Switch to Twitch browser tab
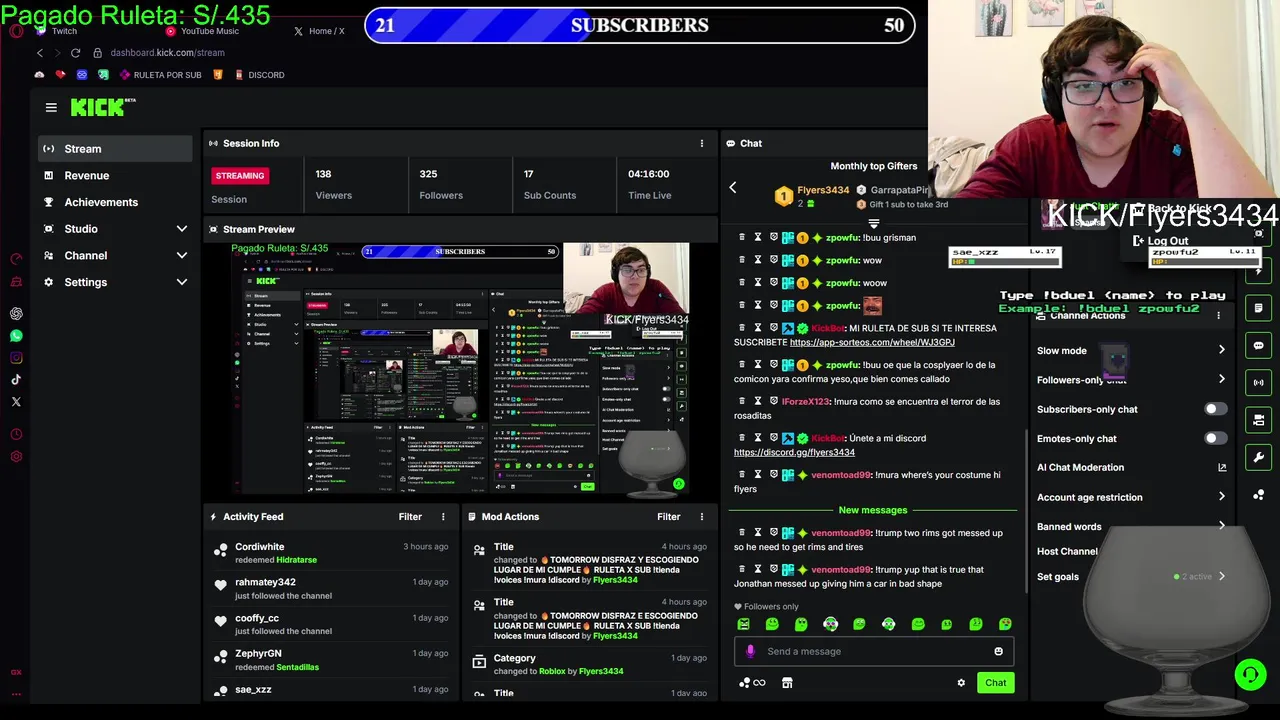Screen dimensions: 1280x720 pos(56,31)
